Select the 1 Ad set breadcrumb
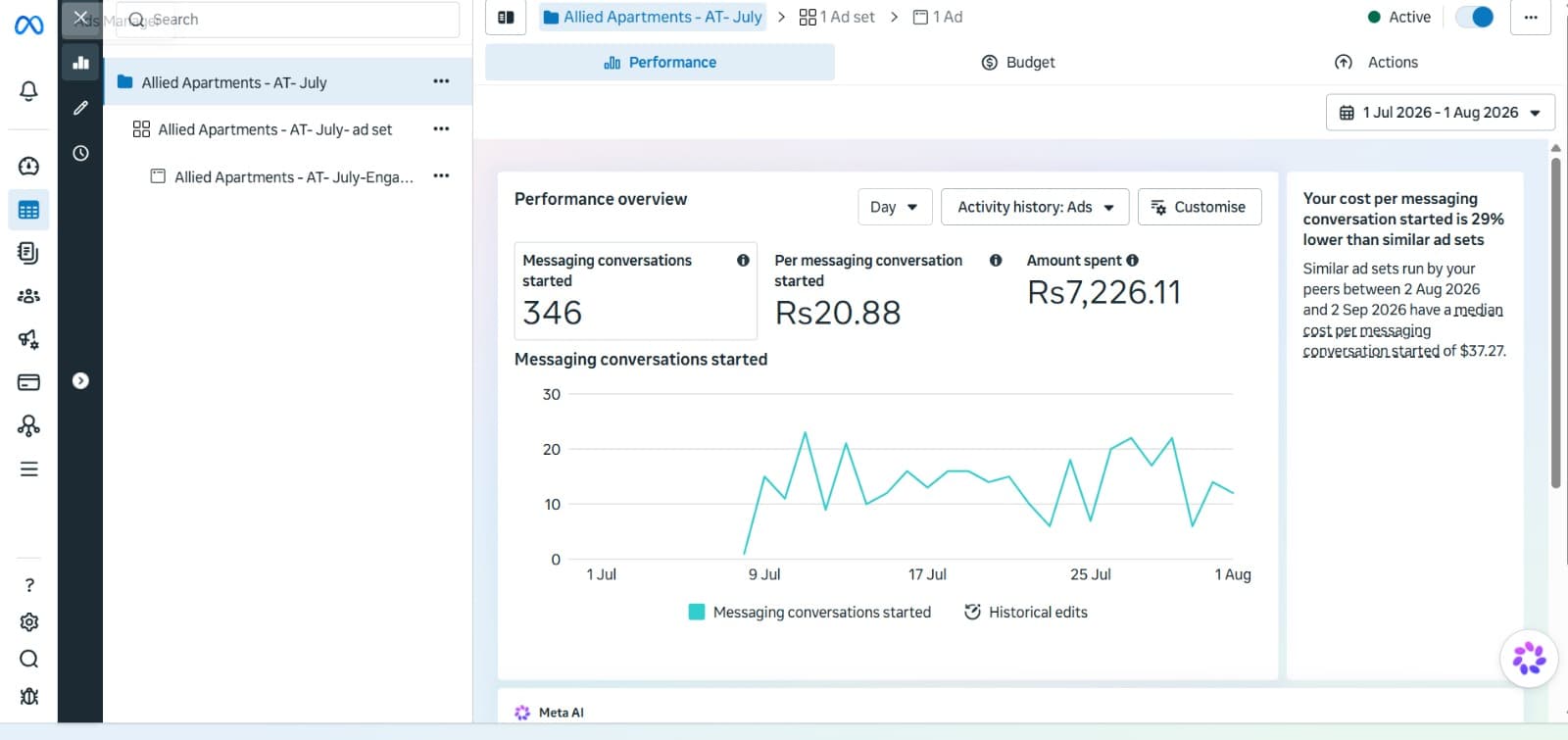Viewport: 1568px width, 740px height. [x=837, y=17]
